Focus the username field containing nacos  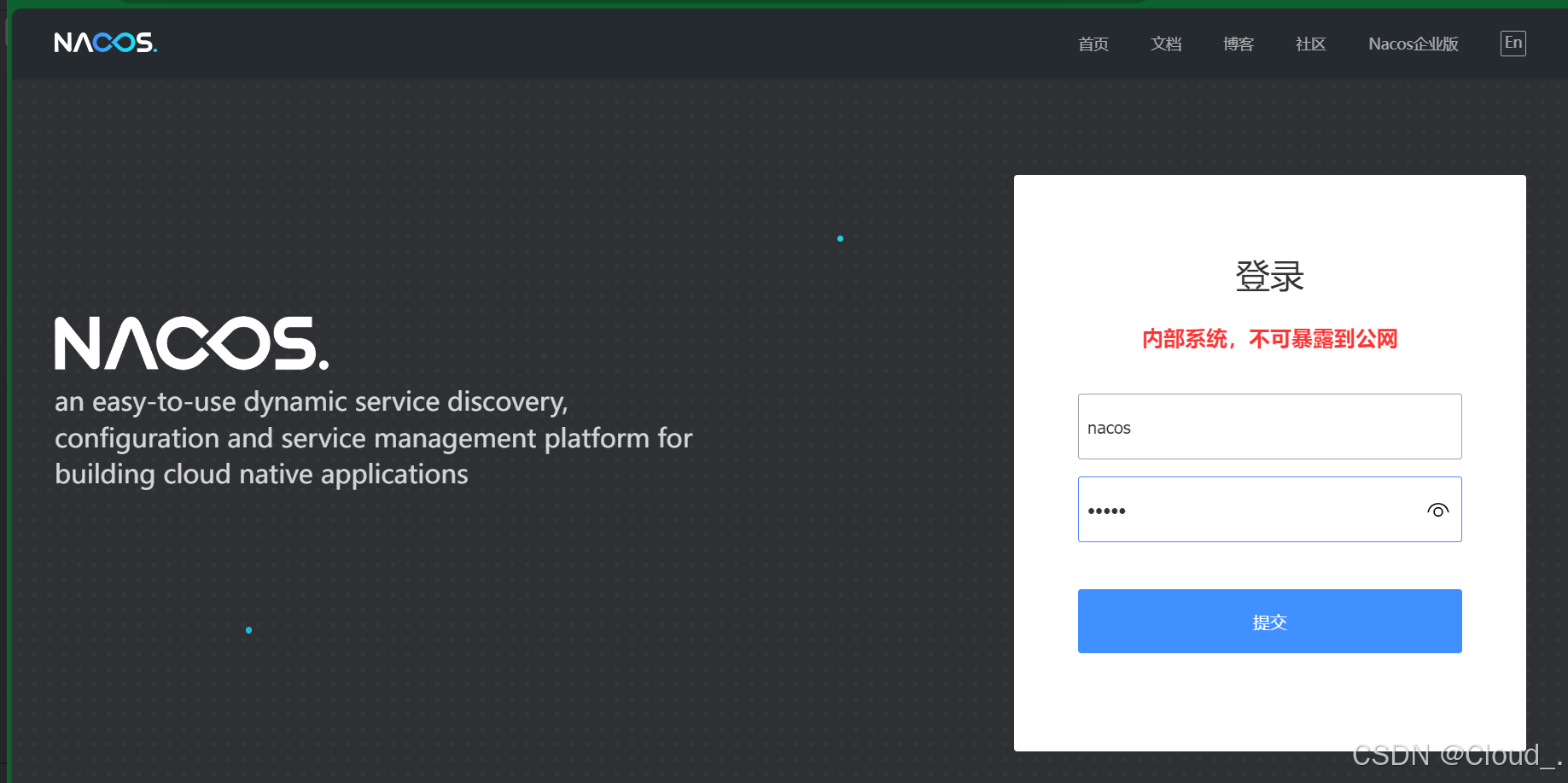[1269, 427]
